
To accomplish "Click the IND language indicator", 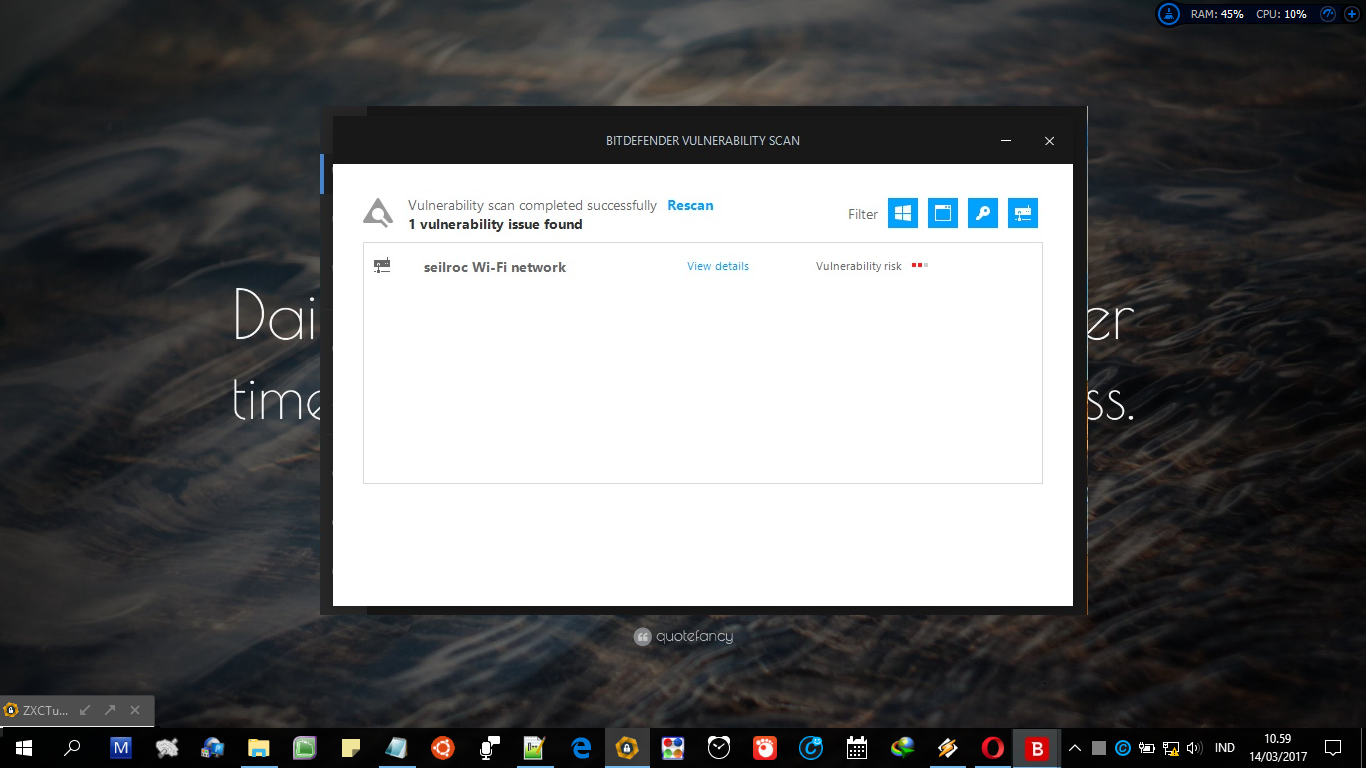I will pyautogui.click(x=1224, y=747).
